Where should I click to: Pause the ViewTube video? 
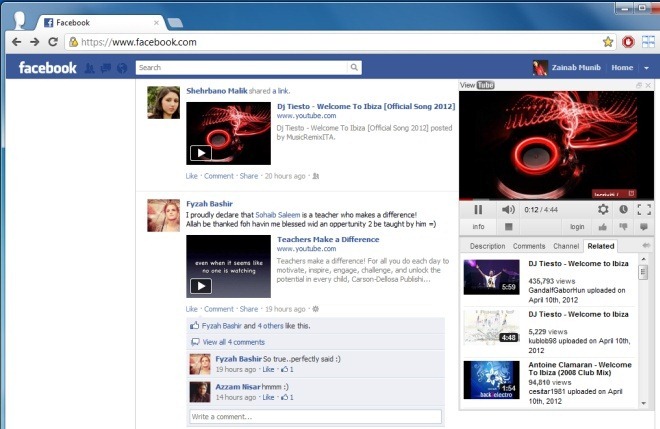[x=478, y=210]
